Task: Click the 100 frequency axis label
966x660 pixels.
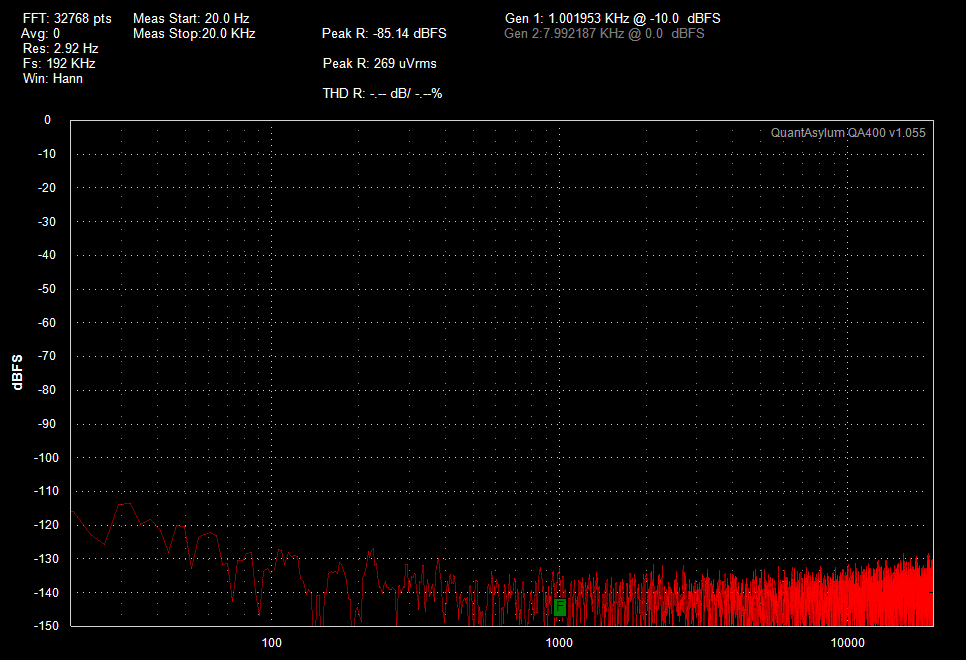Action: pos(272,643)
